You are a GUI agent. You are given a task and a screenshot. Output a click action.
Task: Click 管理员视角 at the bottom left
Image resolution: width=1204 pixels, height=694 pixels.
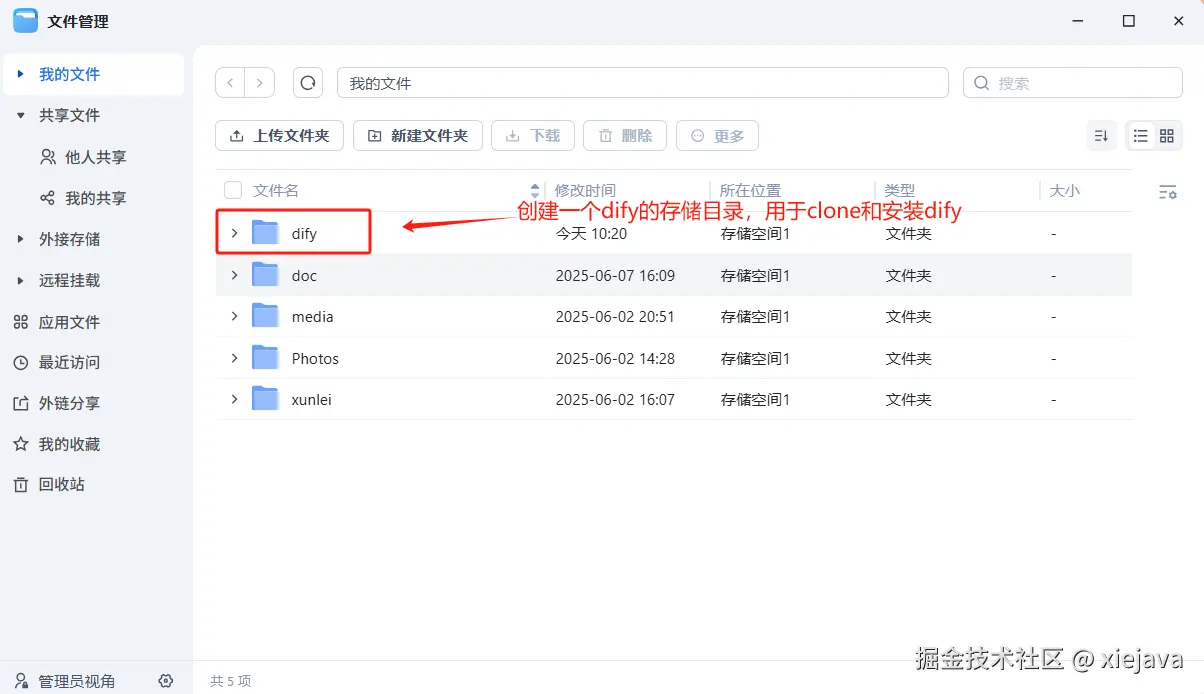pos(77,682)
